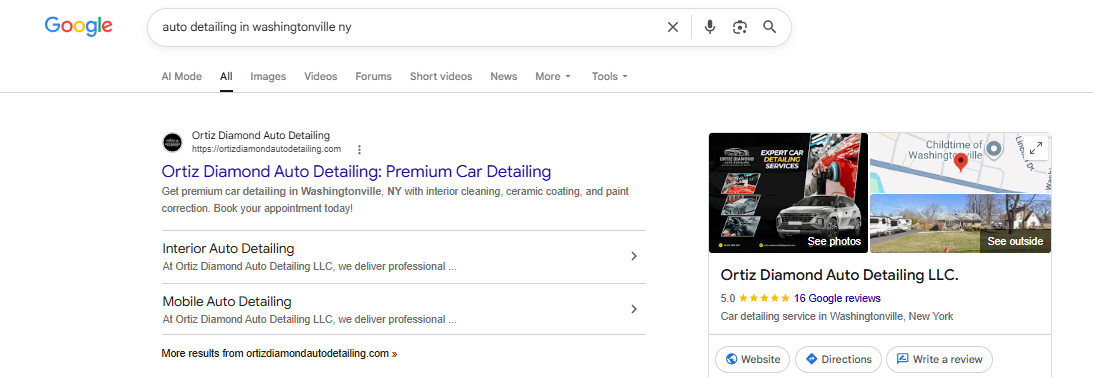Open three-dot menu beside ortizdiamondautodetailing.com URL
1093x377 pixels.
tap(360, 149)
